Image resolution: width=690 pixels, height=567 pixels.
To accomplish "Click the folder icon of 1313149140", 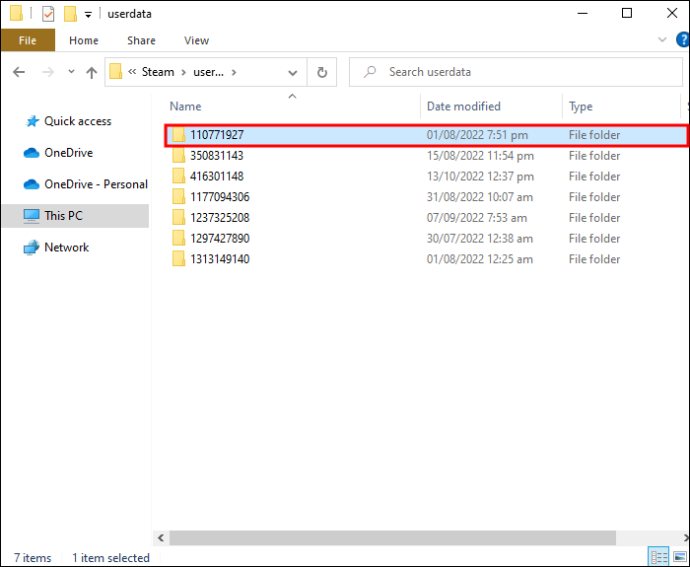I will tap(178, 259).
